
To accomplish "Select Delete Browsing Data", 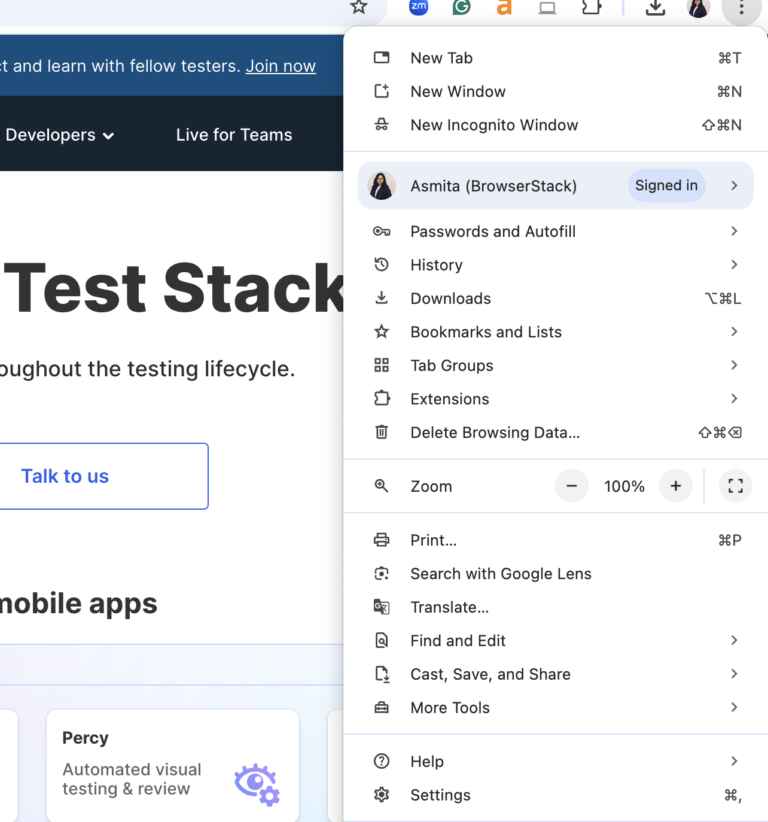I will [x=495, y=432].
